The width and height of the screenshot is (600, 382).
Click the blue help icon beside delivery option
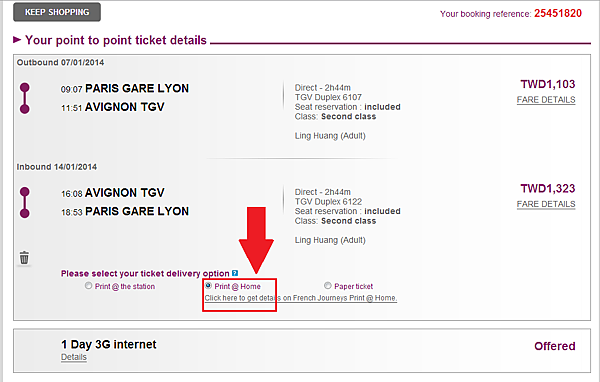pos(235,273)
